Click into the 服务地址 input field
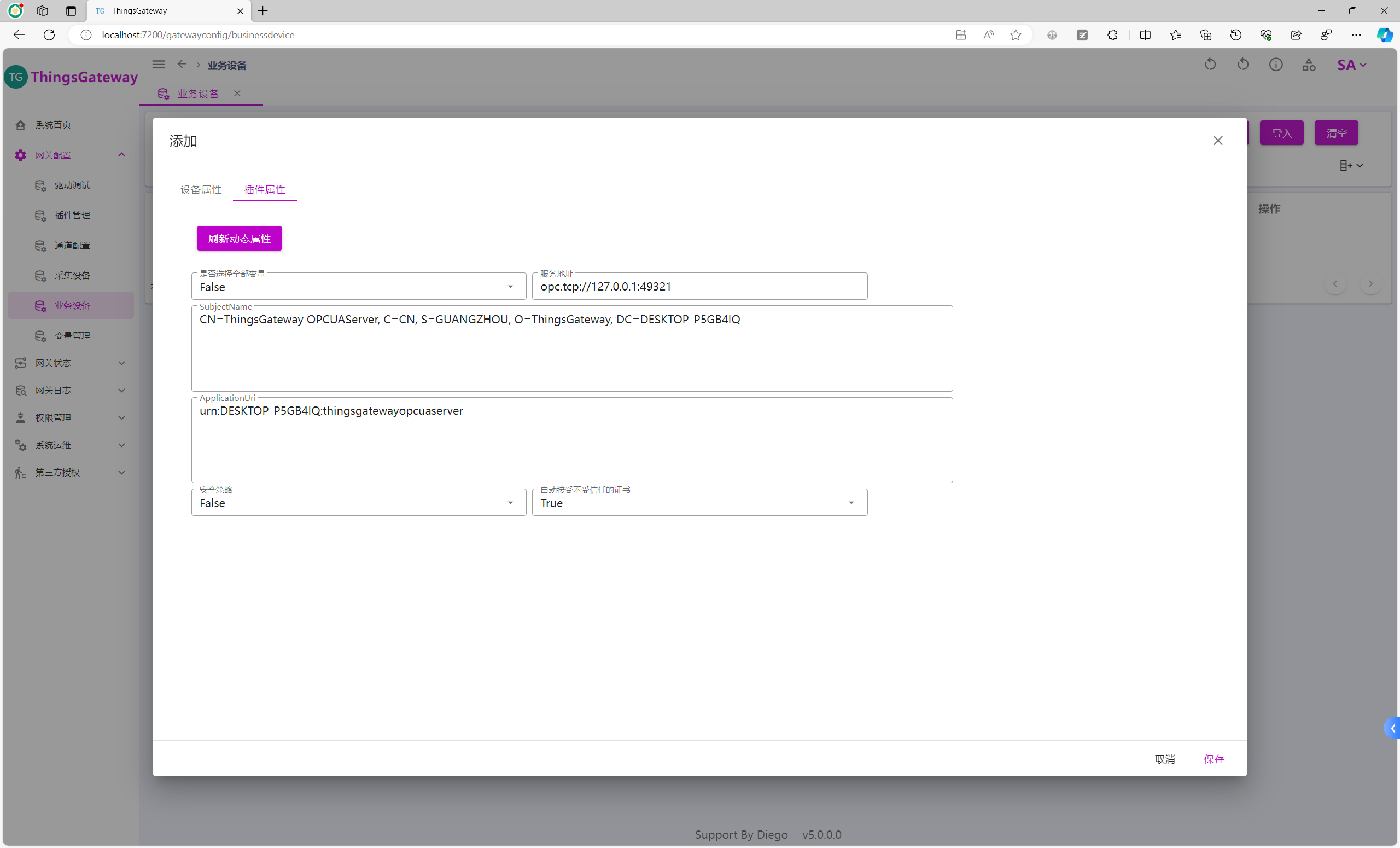The image size is (1400, 848). tap(699, 287)
